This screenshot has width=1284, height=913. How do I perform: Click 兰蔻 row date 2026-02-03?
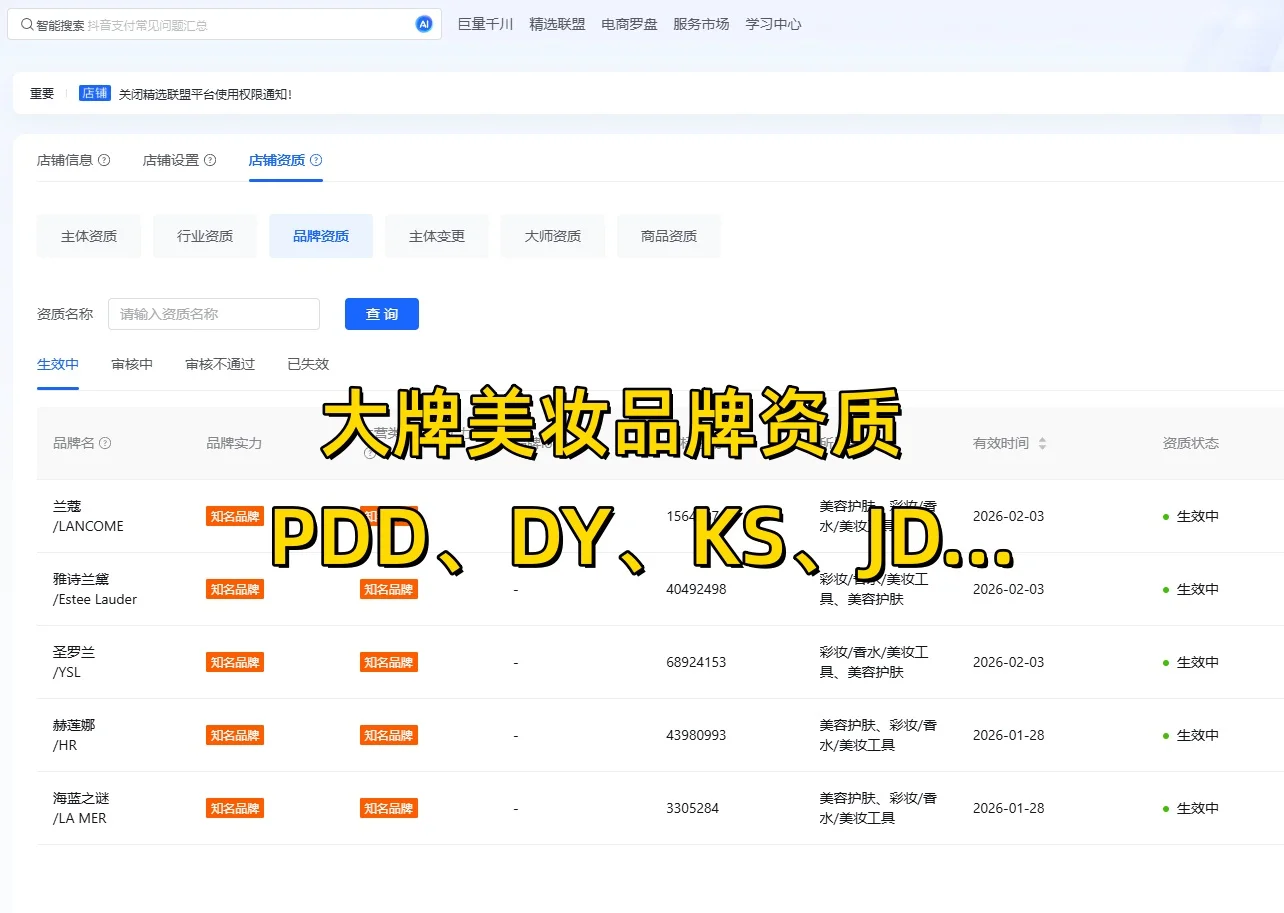1008,516
